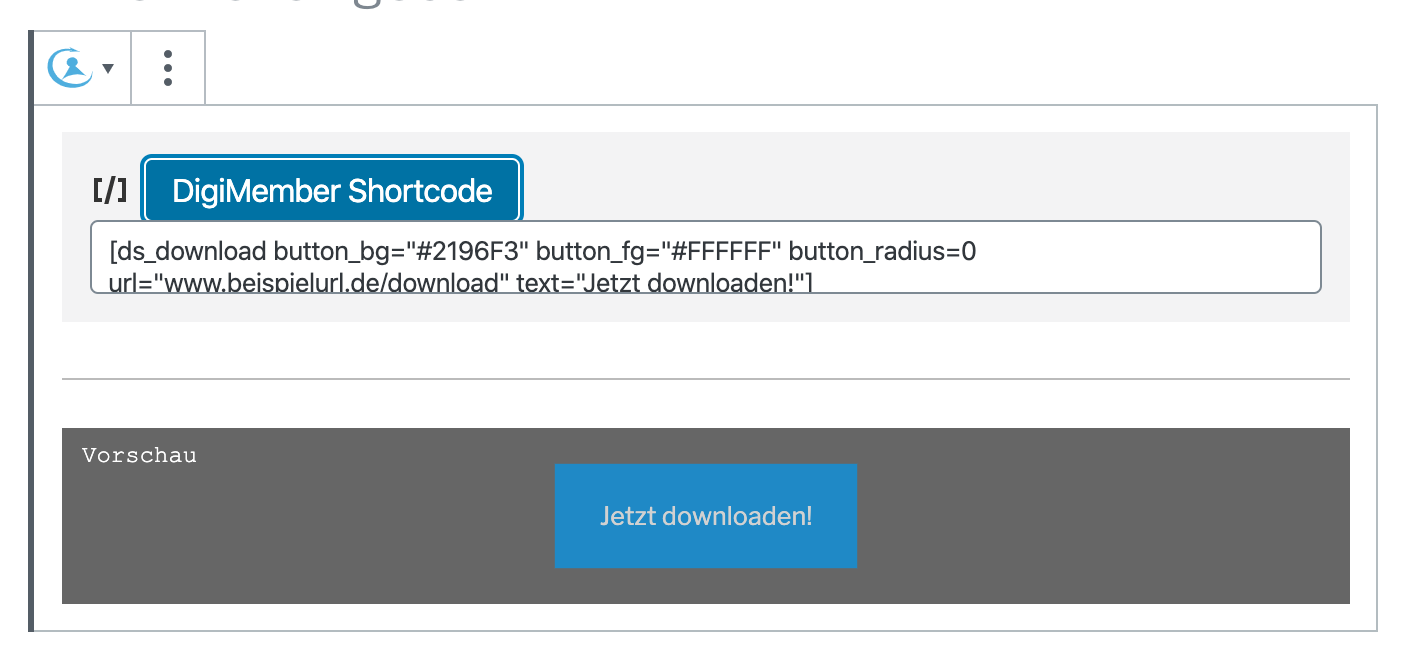Click the vertical ellipsis menu in the block toolbar
The image size is (1422, 664).
[x=167, y=68]
